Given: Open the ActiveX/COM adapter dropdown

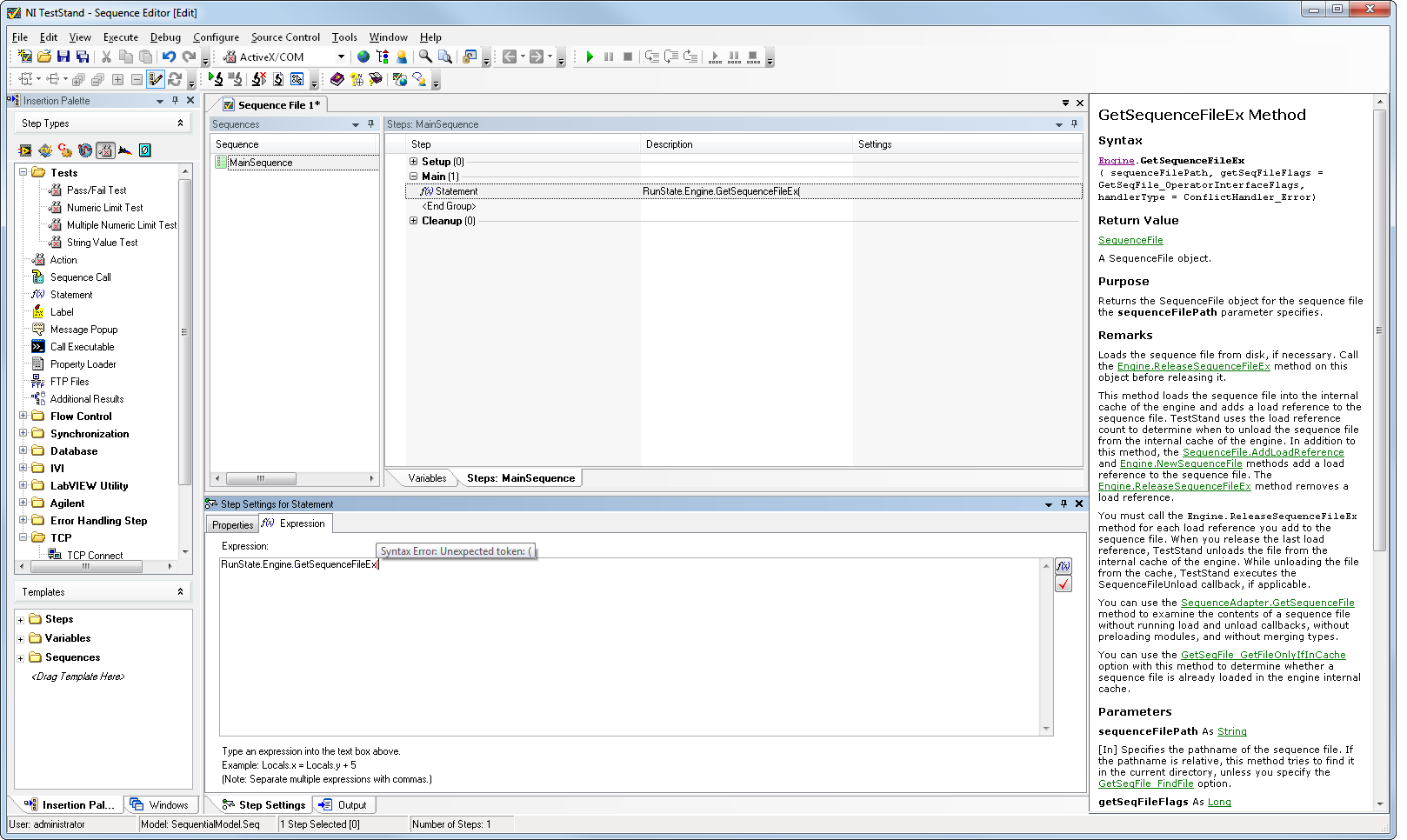Looking at the screenshot, I should (341, 57).
